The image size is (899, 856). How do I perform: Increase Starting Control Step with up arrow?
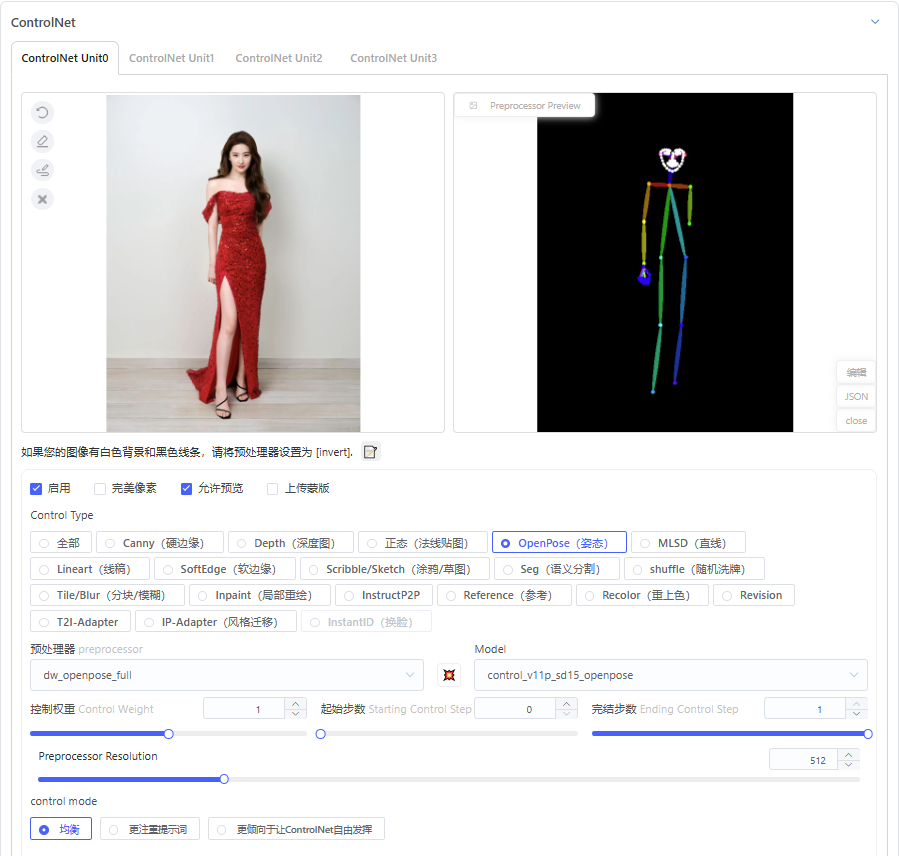tap(566, 703)
